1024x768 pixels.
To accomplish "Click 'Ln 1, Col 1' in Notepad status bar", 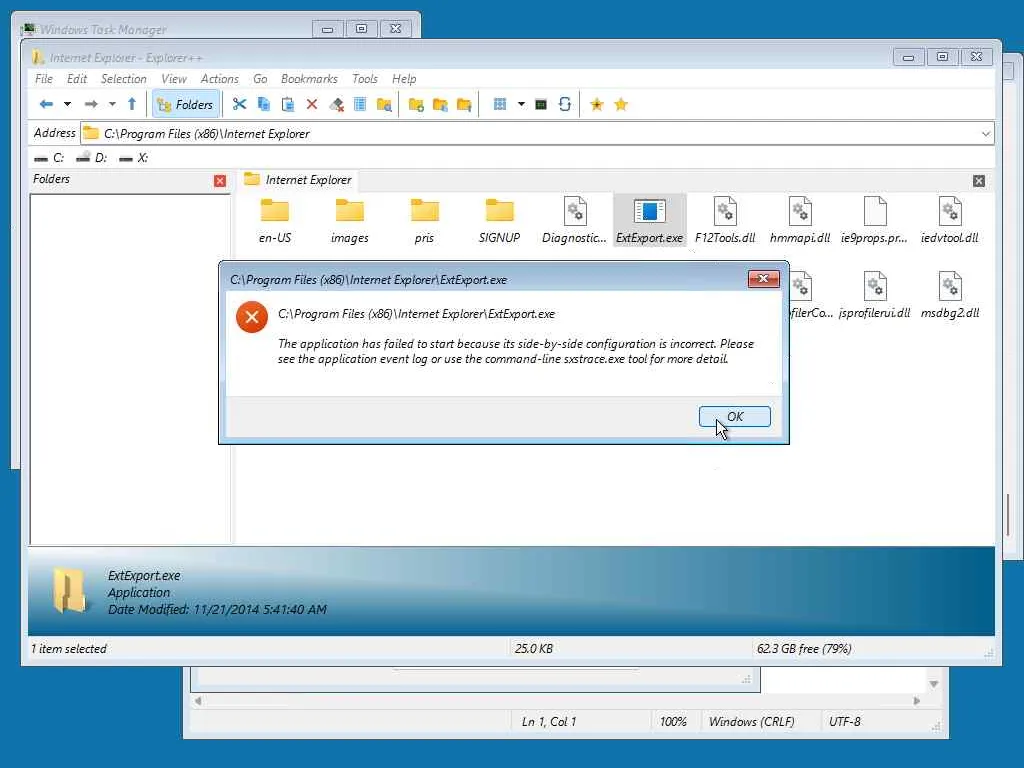I will (549, 722).
